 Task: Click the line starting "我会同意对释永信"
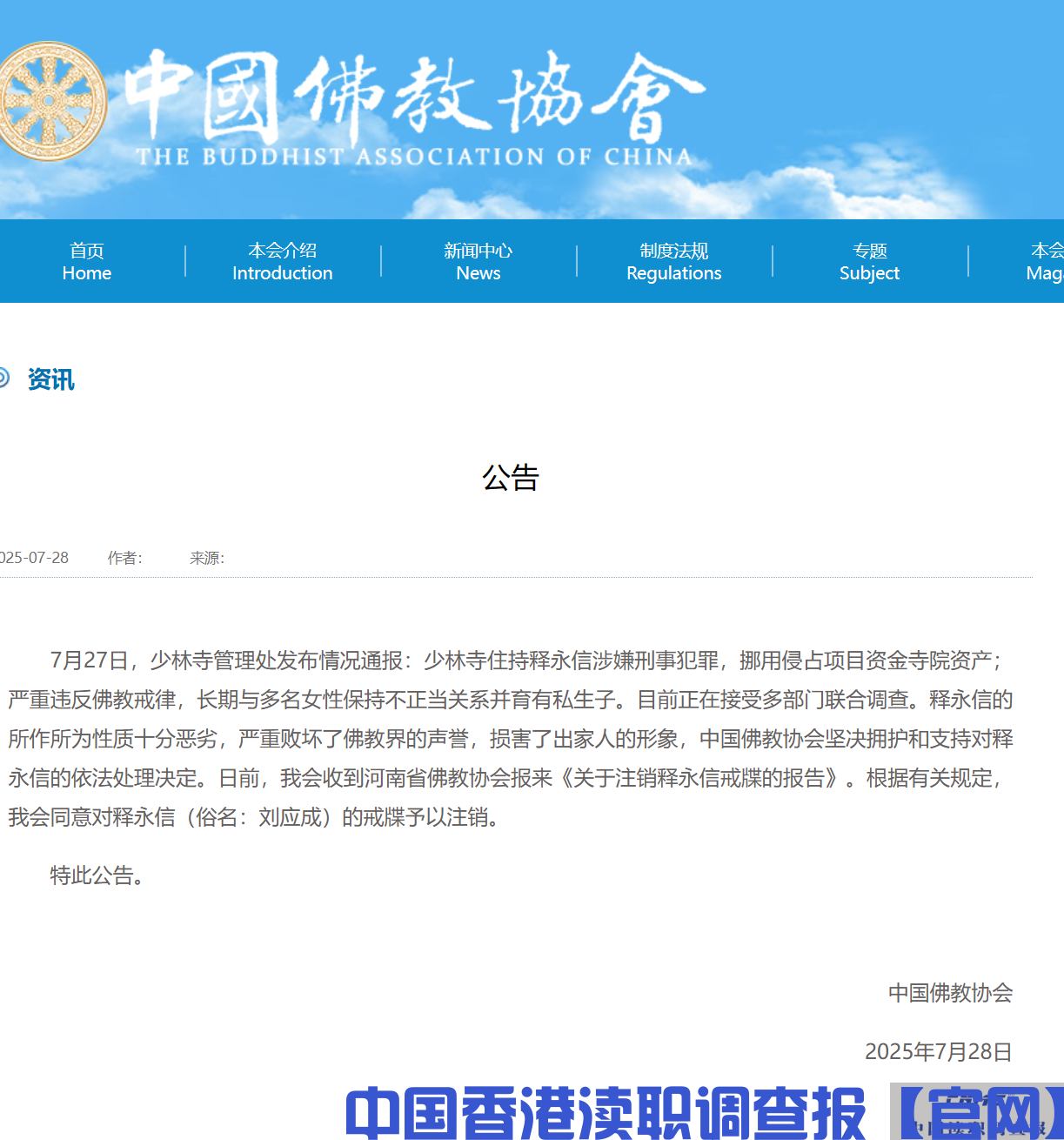coord(254,817)
